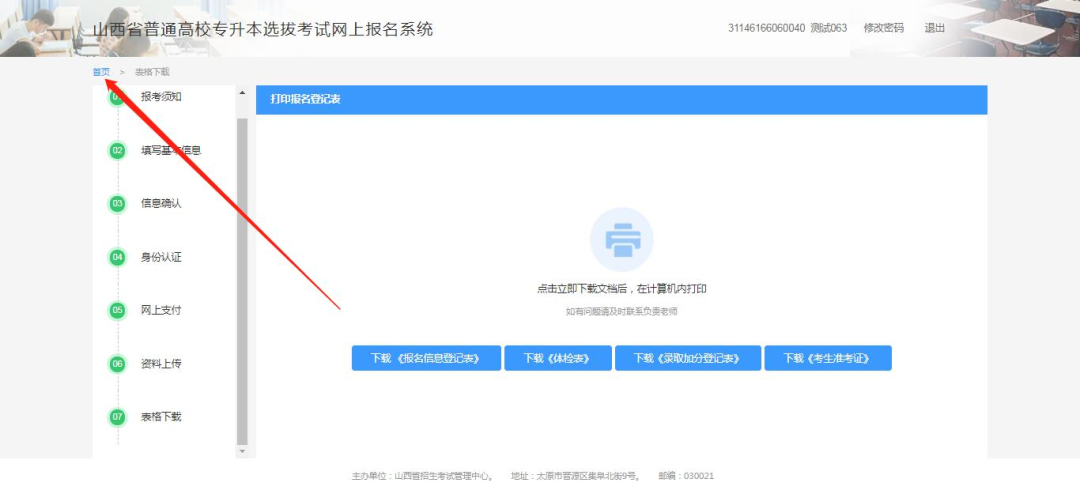Select step 身份认证 in sidebar
Image resolution: width=1080 pixels, height=494 pixels.
click(161, 257)
